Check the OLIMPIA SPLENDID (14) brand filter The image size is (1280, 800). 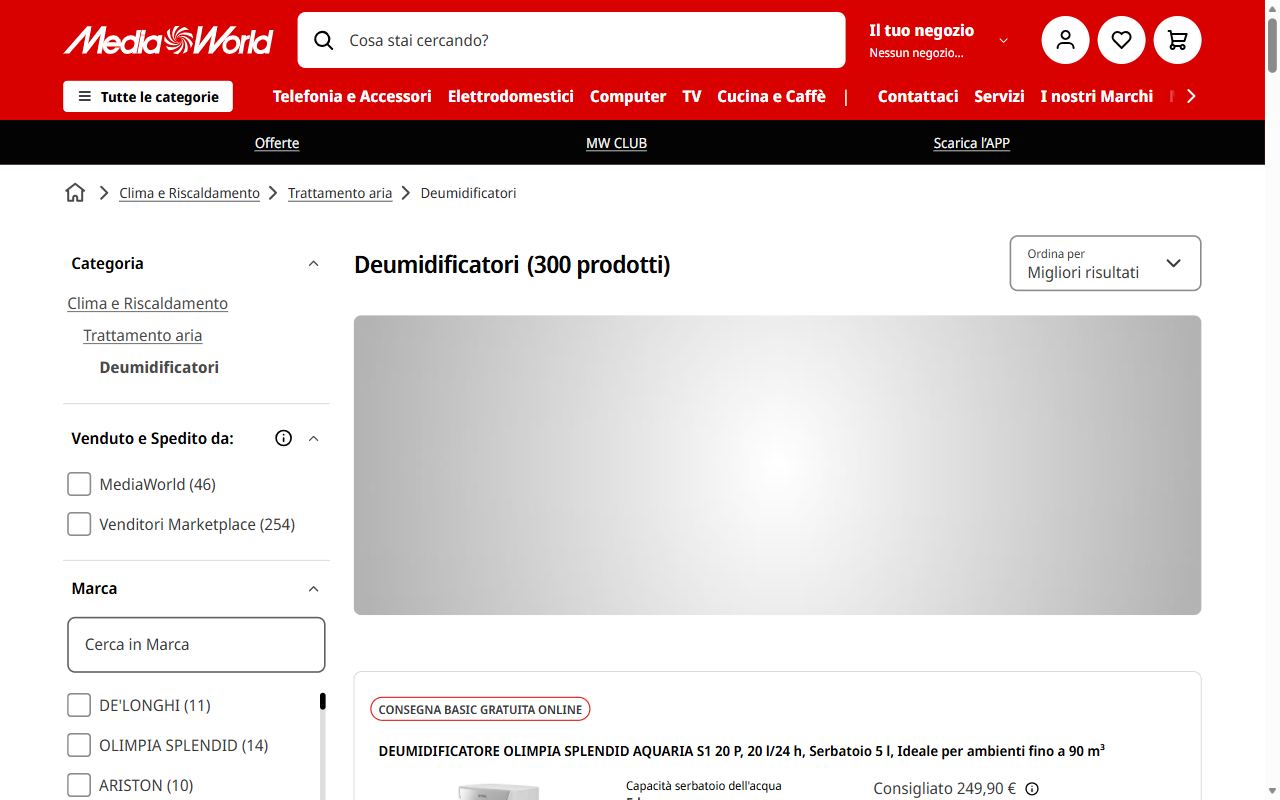[79, 745]
